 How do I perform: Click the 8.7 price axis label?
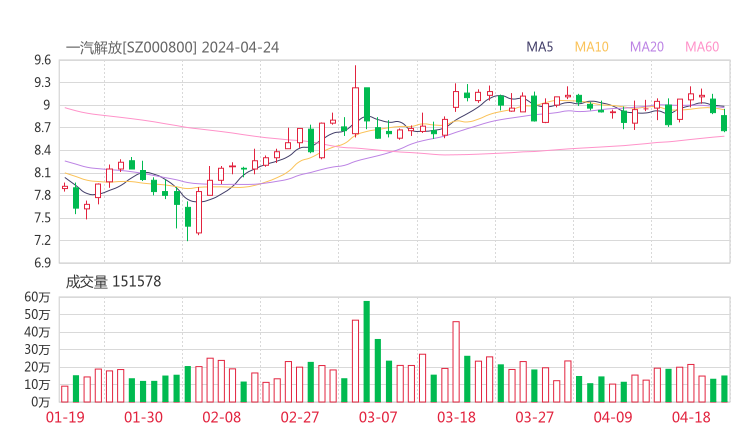click(x=42, y=127)
